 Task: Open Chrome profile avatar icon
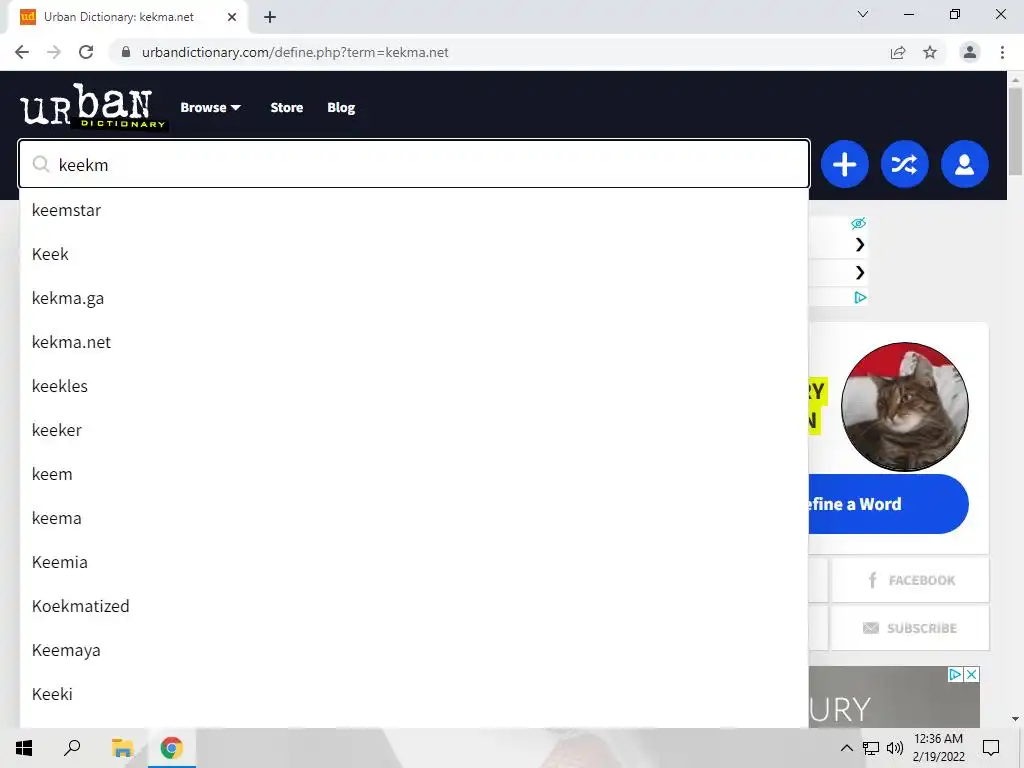point(970,52)
